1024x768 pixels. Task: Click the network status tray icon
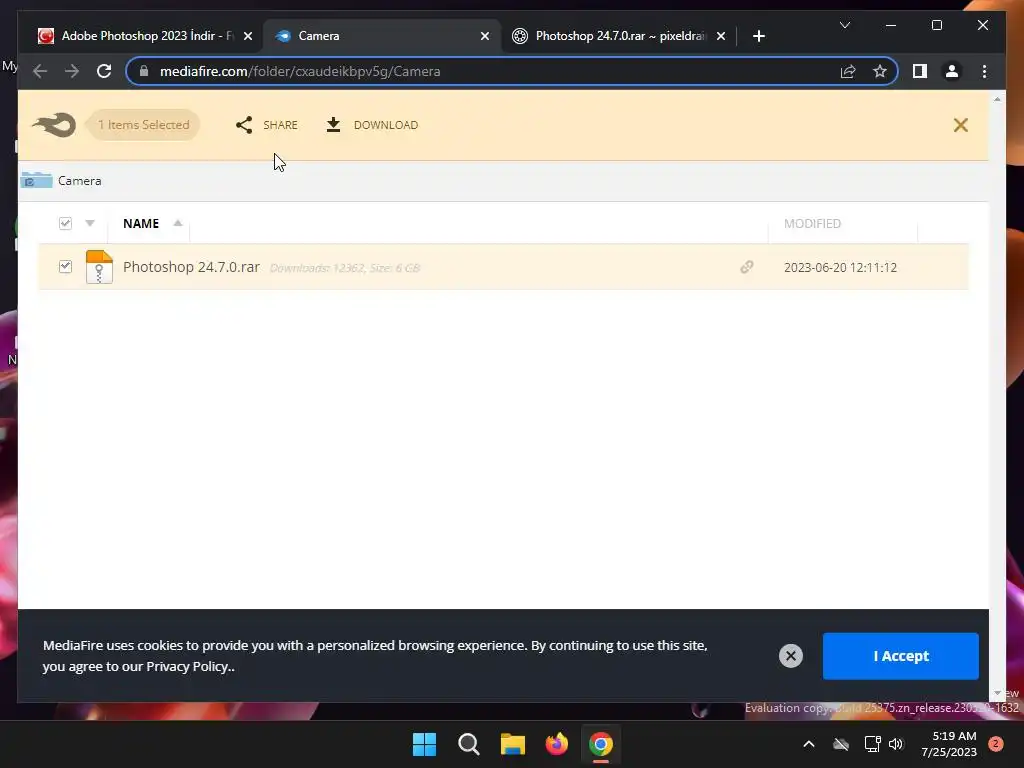872,744
